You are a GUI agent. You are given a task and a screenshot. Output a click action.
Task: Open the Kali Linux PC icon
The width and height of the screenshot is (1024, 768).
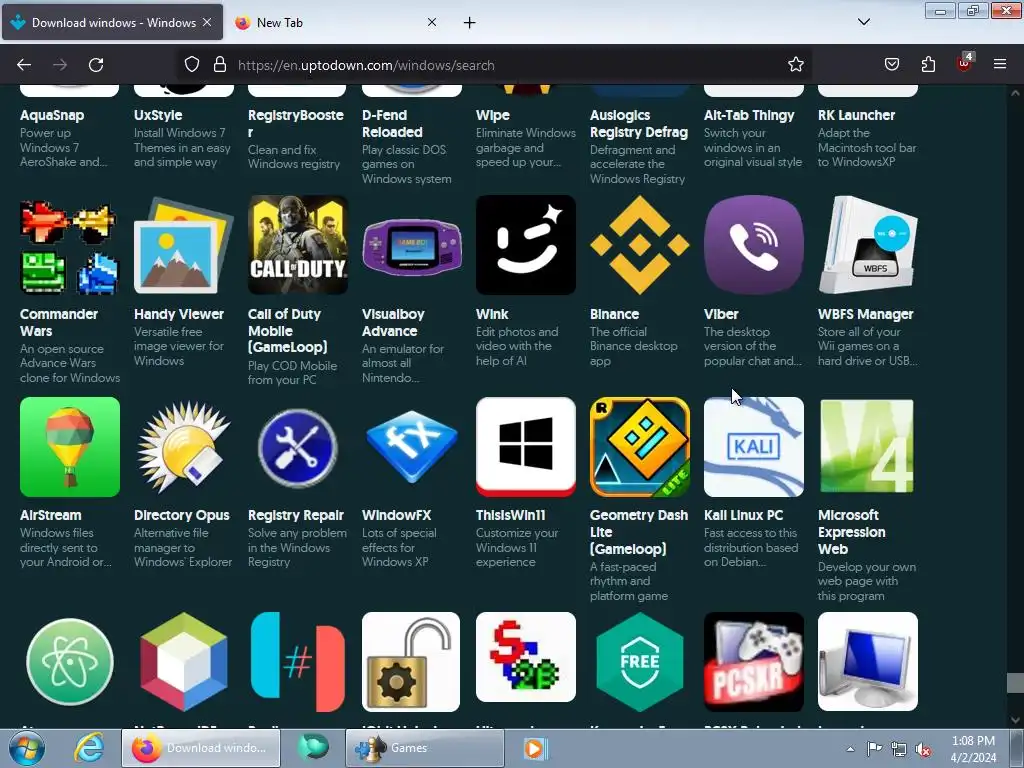click(x=754, y=447)
